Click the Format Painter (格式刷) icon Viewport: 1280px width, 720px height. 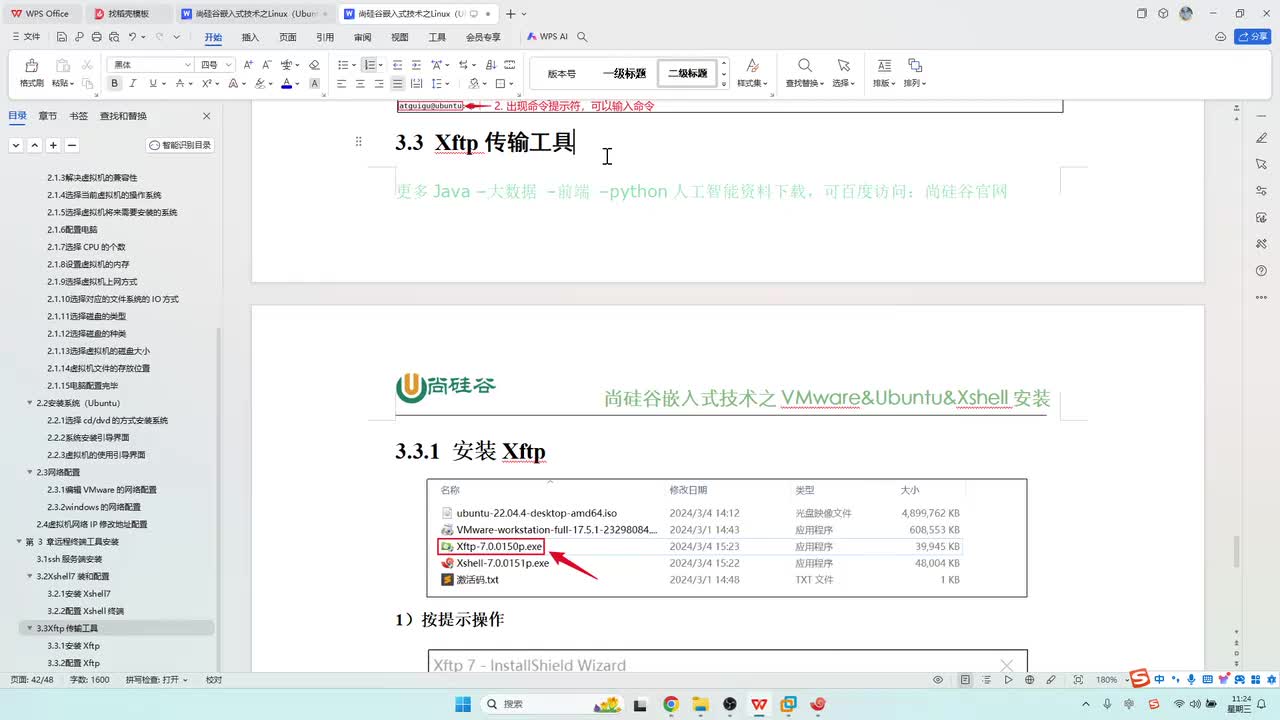tap(31, 65)
